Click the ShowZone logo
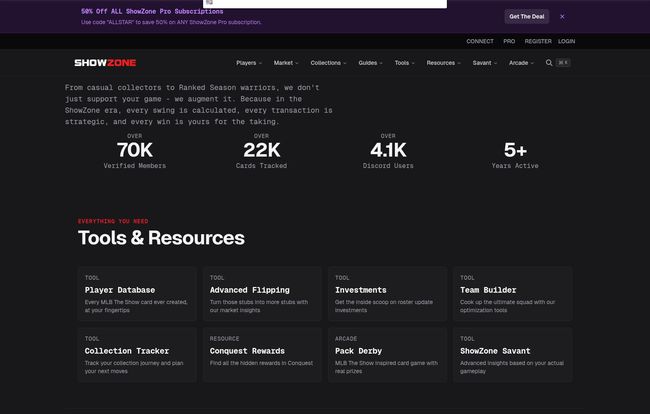 [105, 63]
